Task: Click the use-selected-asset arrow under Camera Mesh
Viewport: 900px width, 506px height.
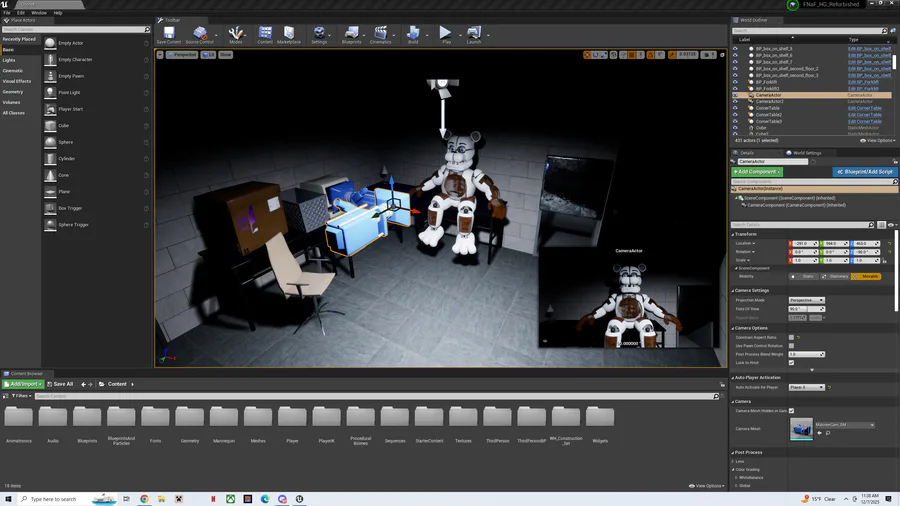Action: (819, 433)
